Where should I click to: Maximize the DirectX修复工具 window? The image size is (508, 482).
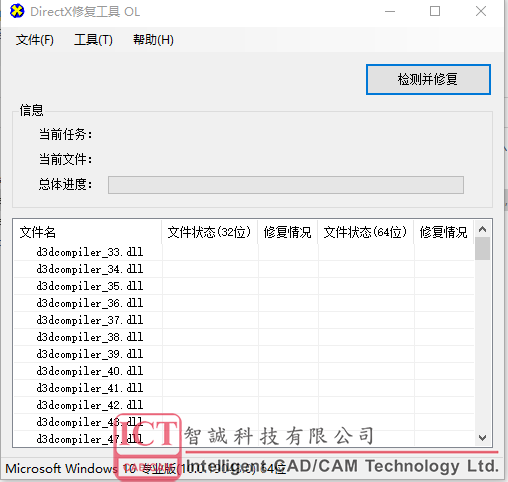[x=435, y=11]
